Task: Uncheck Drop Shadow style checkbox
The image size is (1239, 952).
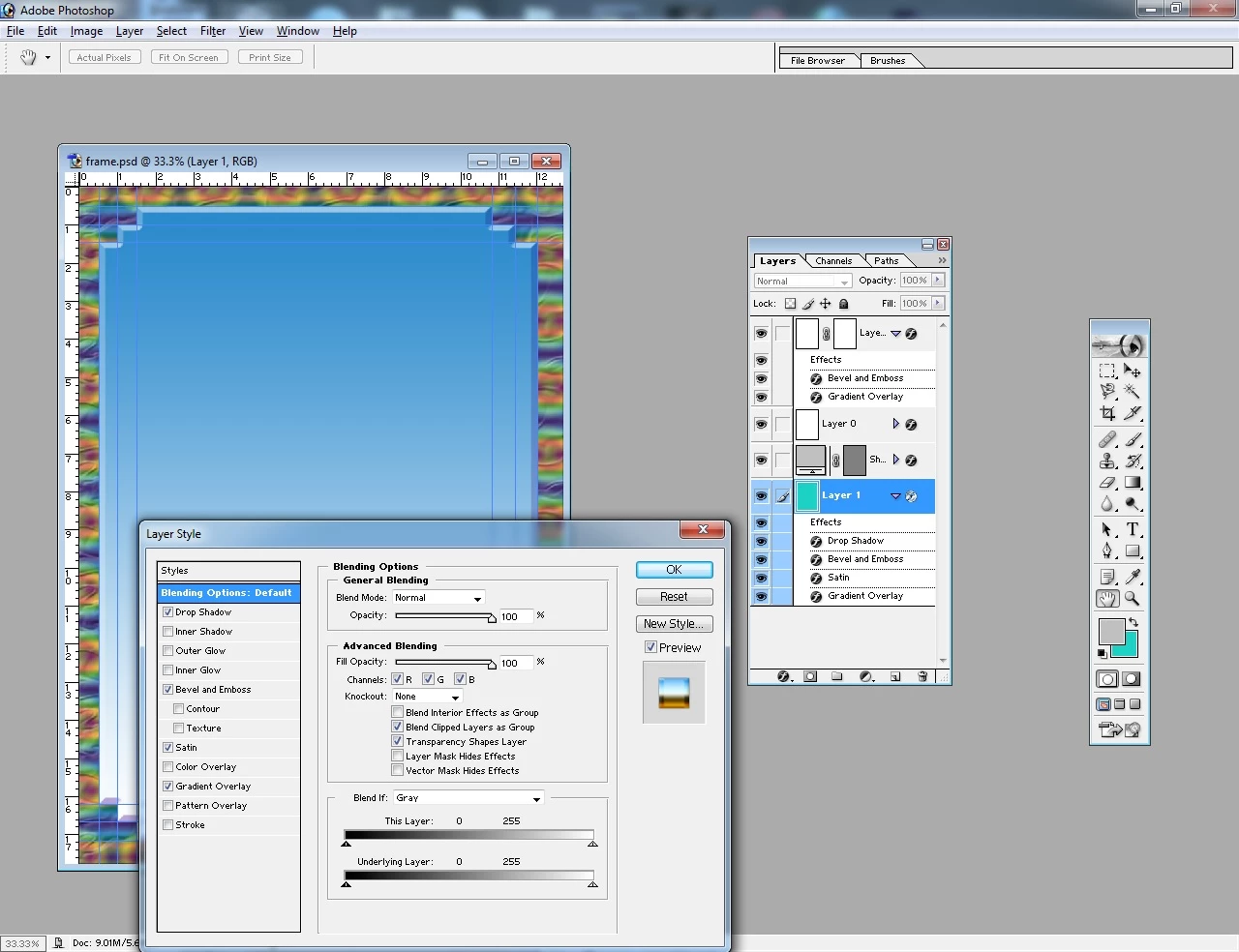Action: [168, 612]
